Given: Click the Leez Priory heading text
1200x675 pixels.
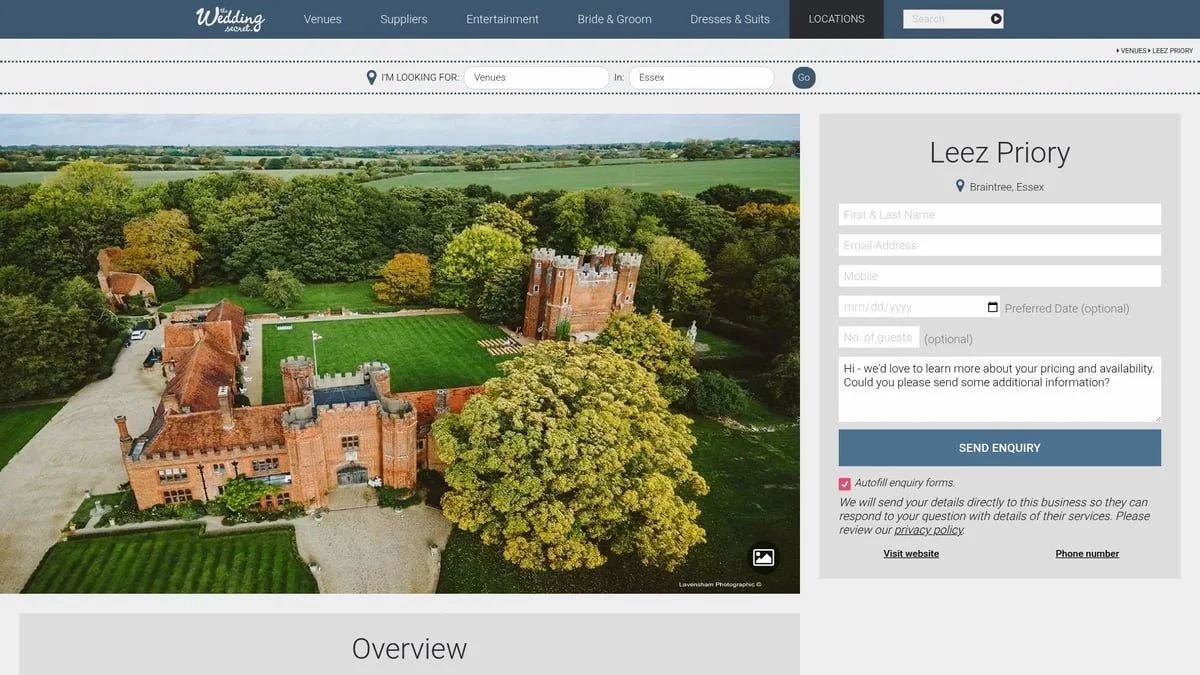Looking at the screenshot, I should pyautogui.click(x=1000, y=152).
